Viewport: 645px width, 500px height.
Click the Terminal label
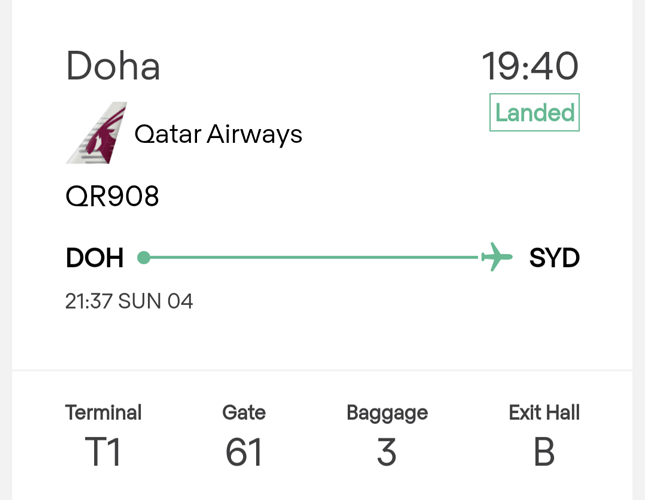pos(103,412)
